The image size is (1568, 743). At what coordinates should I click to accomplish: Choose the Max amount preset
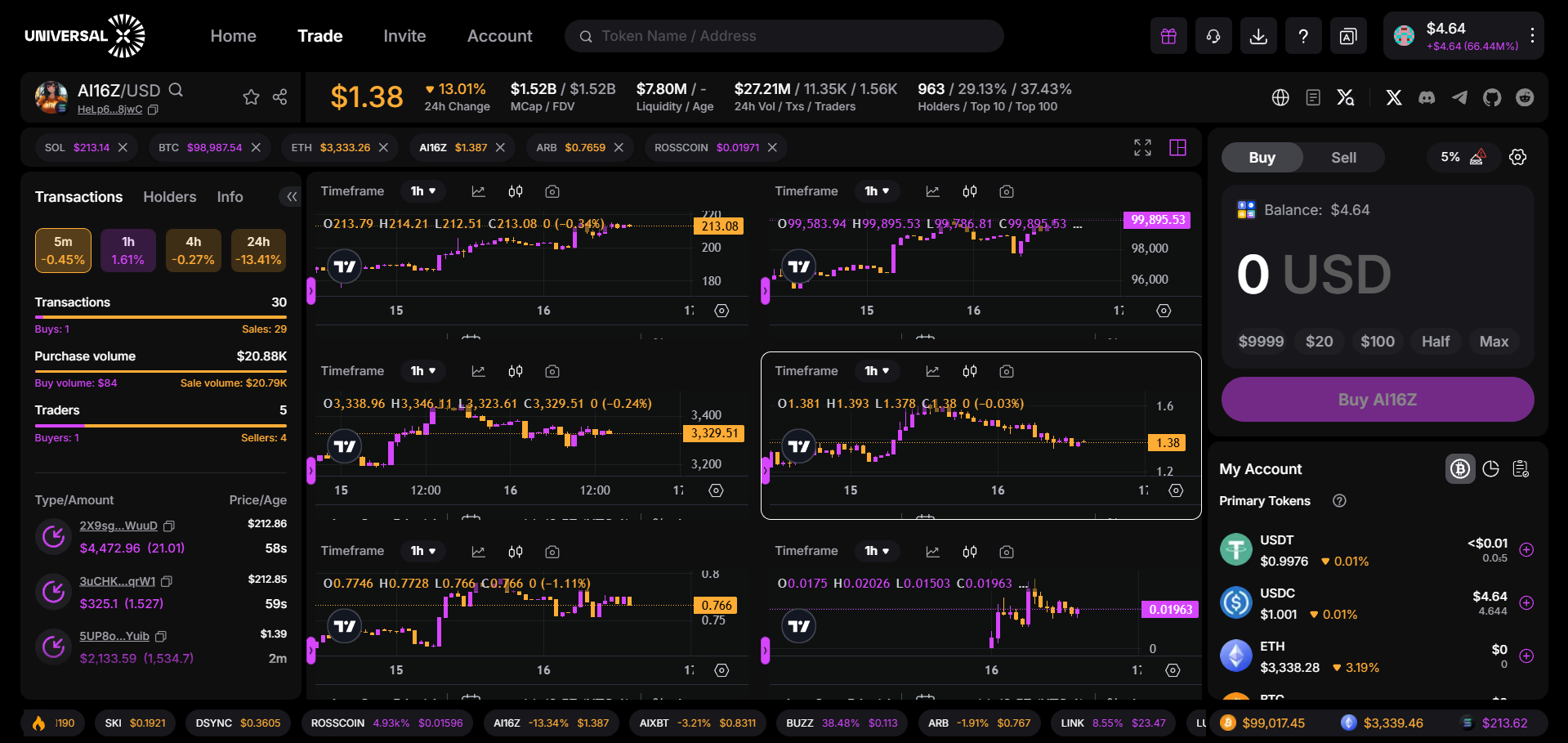click(x=1494, y=342)
